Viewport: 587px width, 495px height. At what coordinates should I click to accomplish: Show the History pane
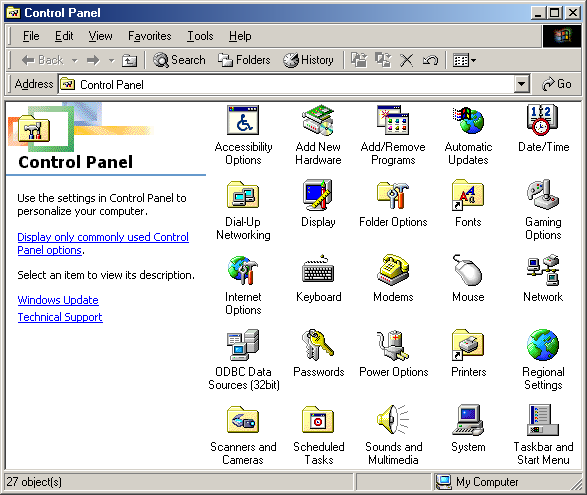point(308,60)
